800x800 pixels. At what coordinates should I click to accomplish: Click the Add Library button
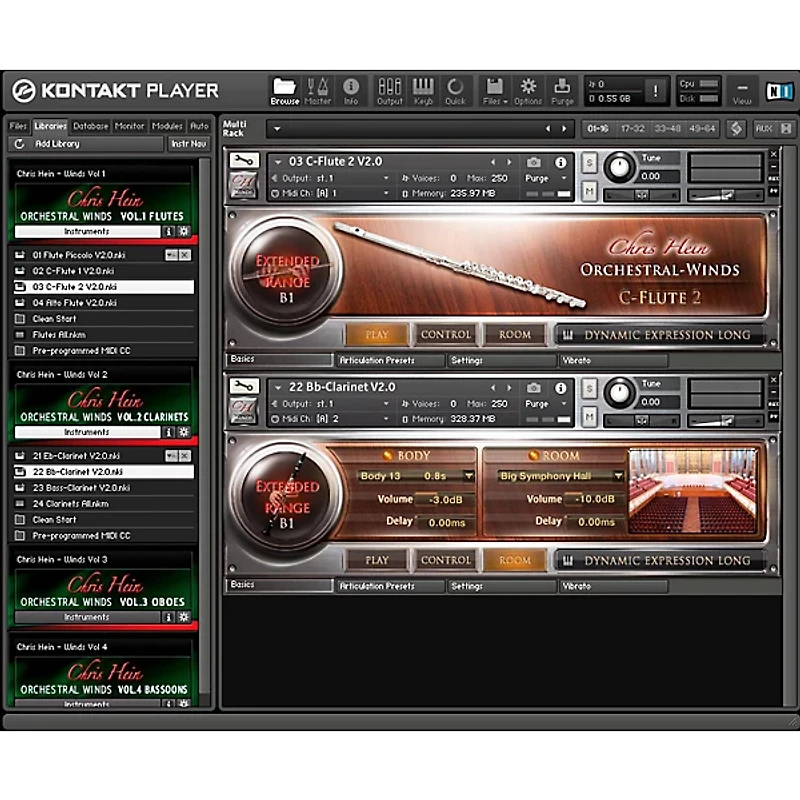pos(87,144)
